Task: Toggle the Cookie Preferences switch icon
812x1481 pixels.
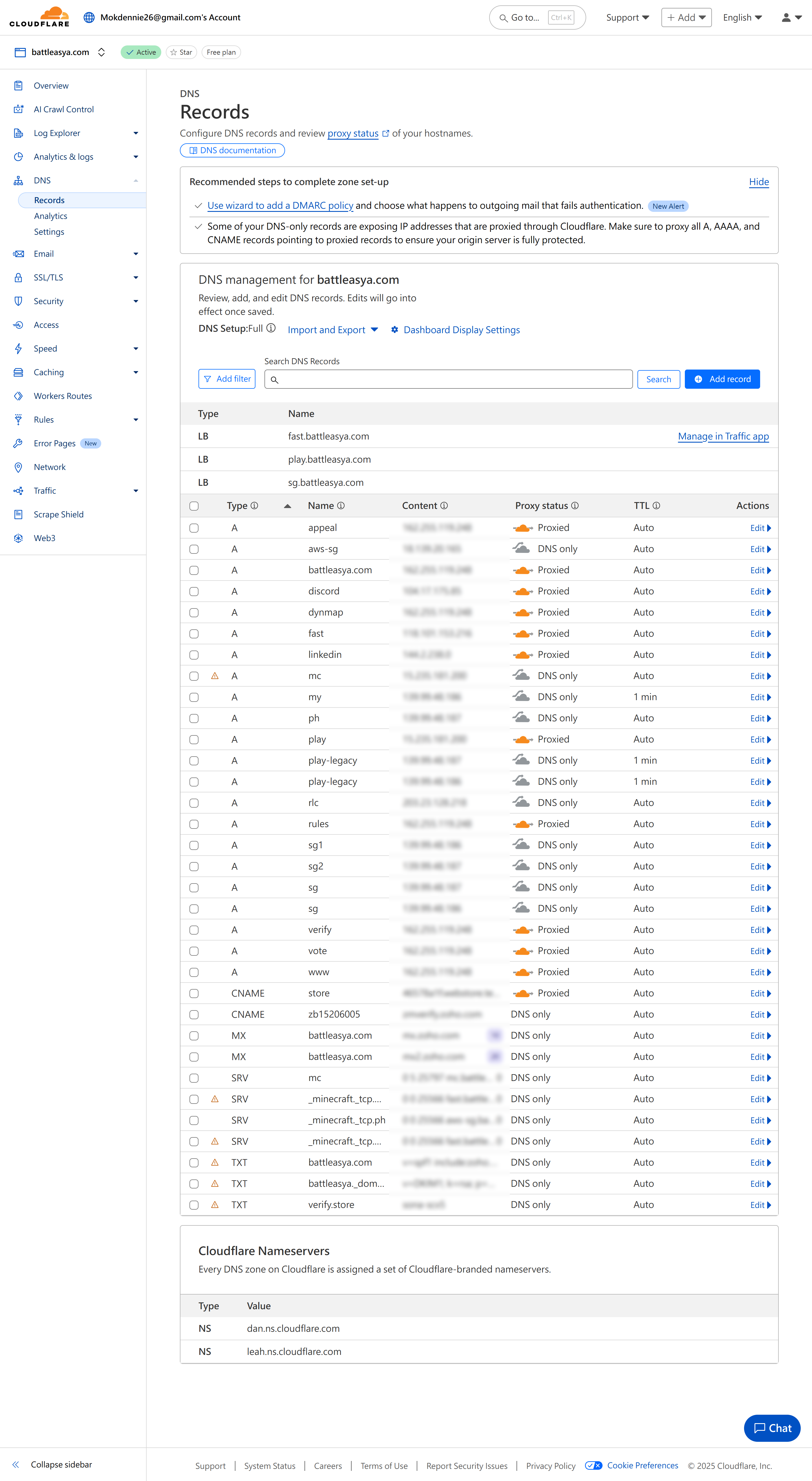Action: coord(593,1465)
